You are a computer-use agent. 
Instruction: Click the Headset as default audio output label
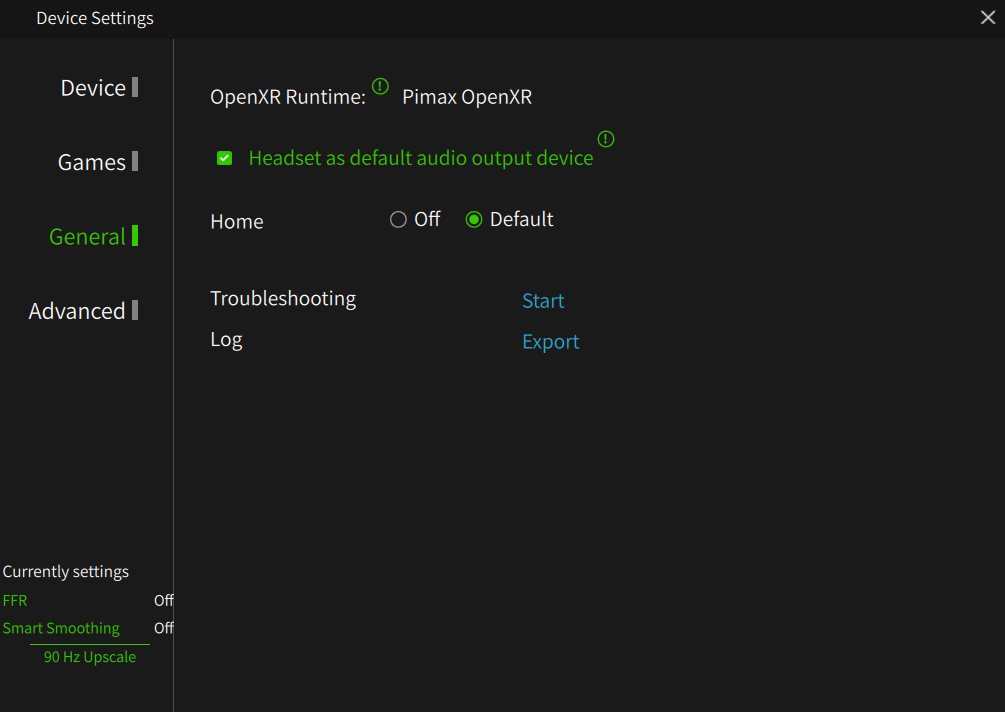pyautogui.click(x=420, y=158)
